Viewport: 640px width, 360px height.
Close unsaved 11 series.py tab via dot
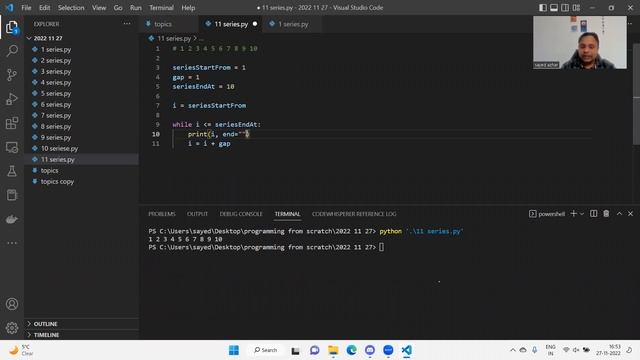tap(255, 24)
